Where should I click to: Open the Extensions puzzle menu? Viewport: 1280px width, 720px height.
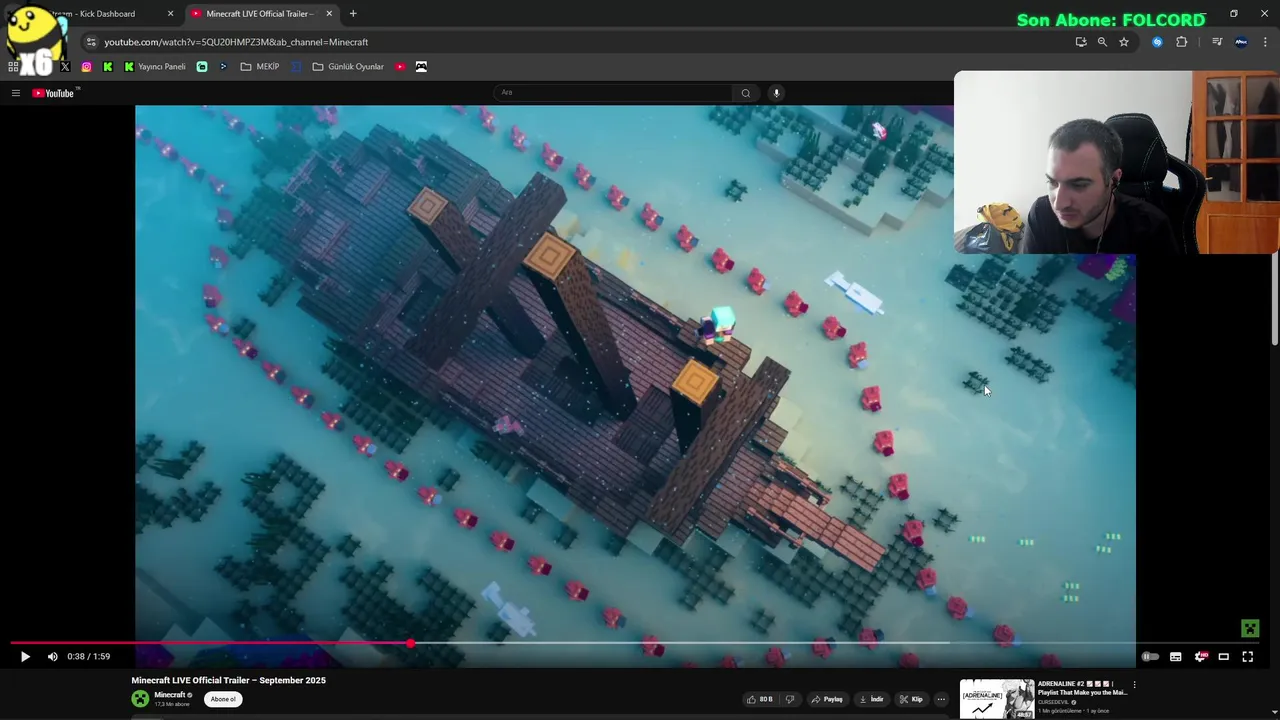[x=1182, y=42]
